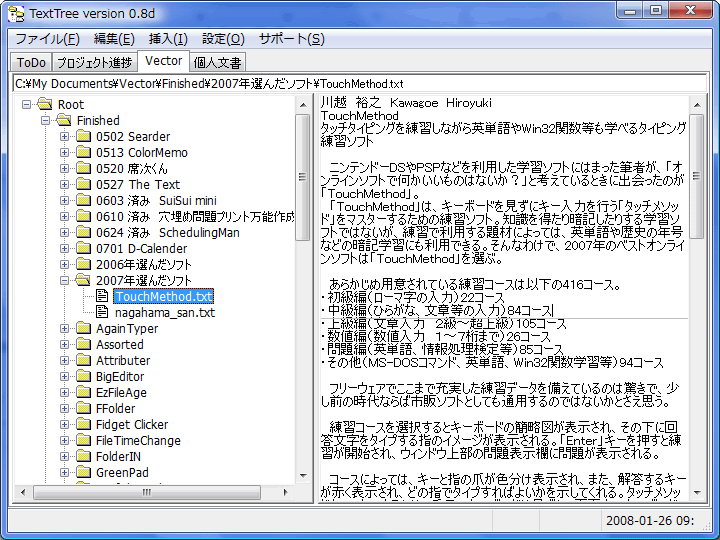
Task: Open the ファイル(F) menu
Action: 47,39
